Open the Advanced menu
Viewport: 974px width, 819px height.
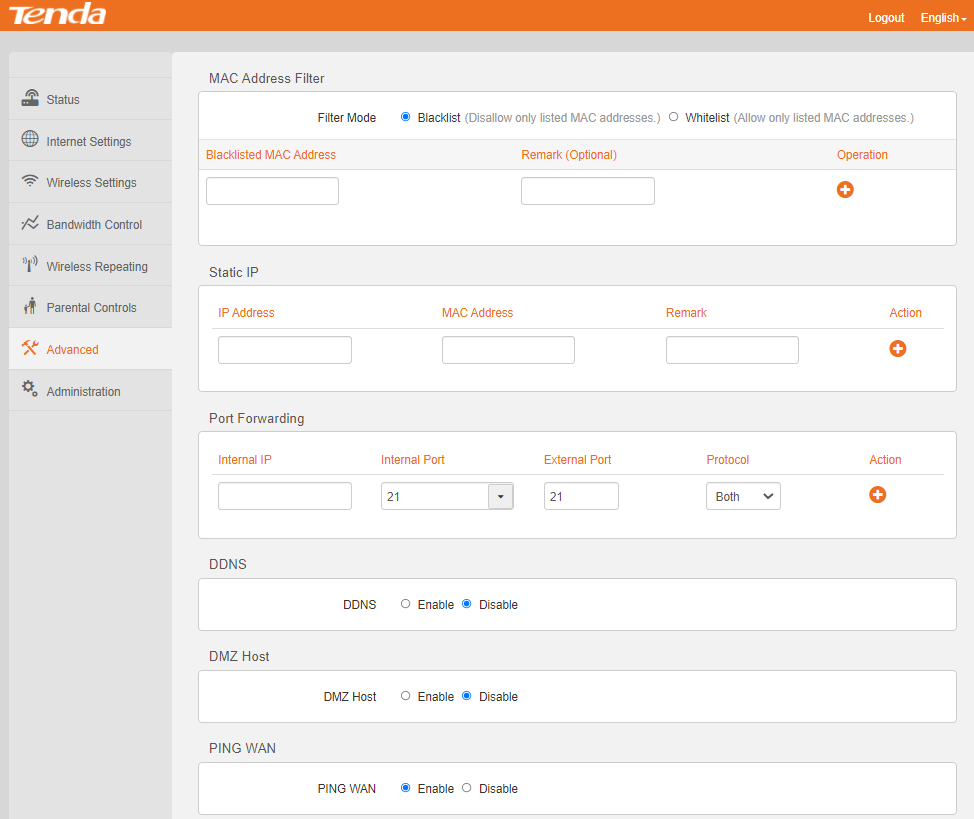coord(91,349)
